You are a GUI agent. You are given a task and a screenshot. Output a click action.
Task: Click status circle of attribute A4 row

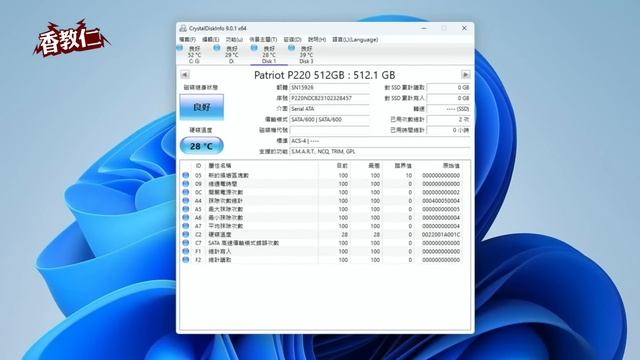point(186,200)
